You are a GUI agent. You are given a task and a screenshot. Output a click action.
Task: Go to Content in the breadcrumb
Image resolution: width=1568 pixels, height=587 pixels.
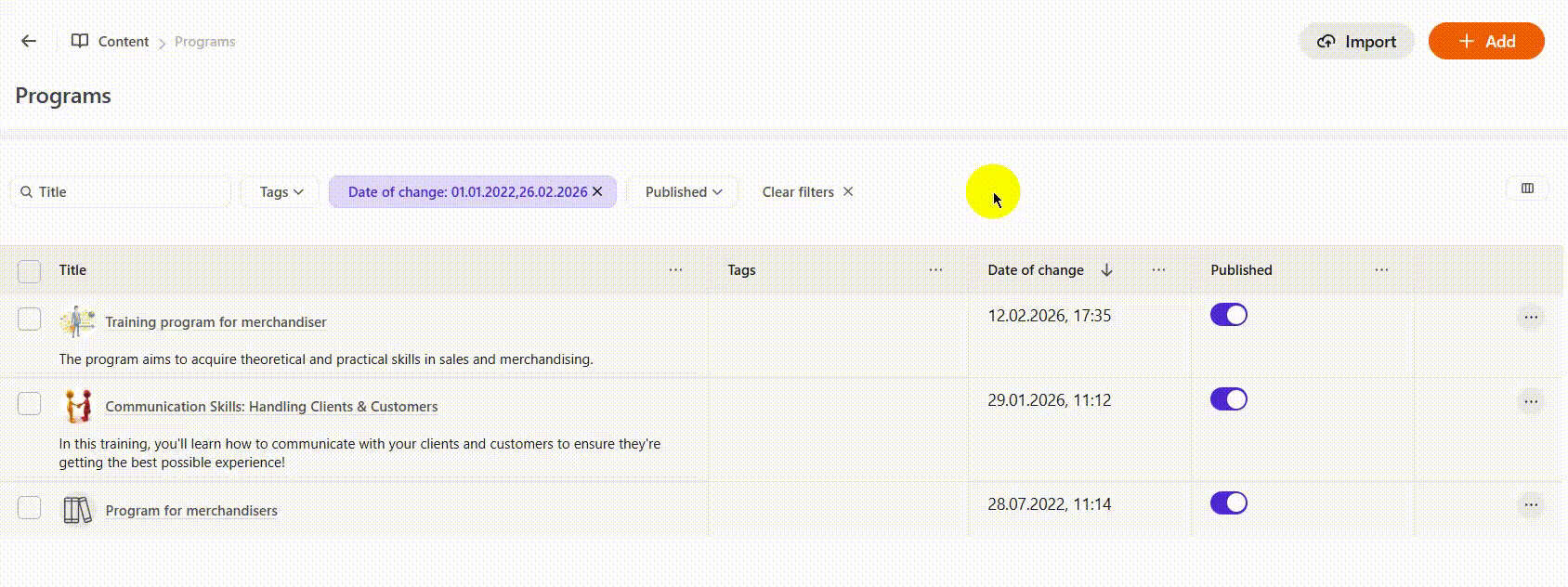pos(123,42)
